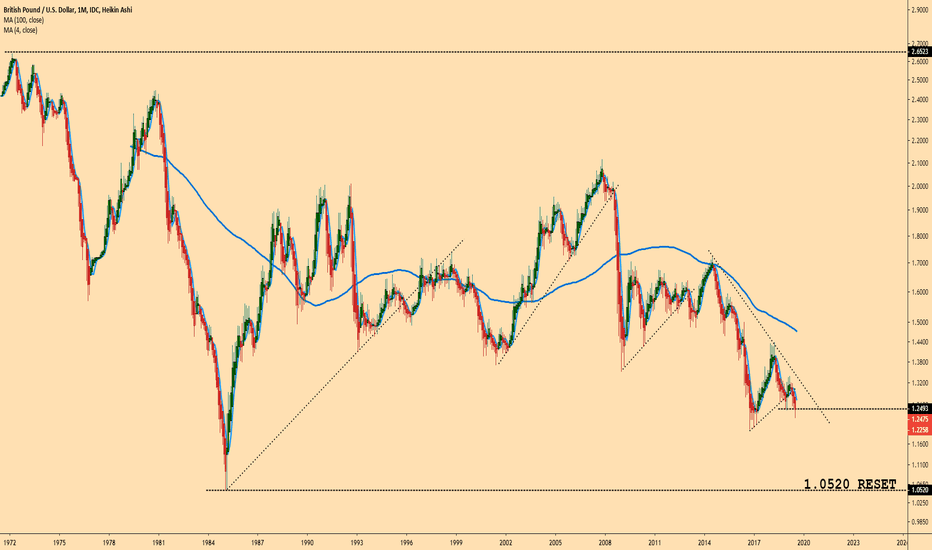Click the 1.2493 horizontal line price label
The width and height of the screenshot is (932, 550).
point(920,409)
